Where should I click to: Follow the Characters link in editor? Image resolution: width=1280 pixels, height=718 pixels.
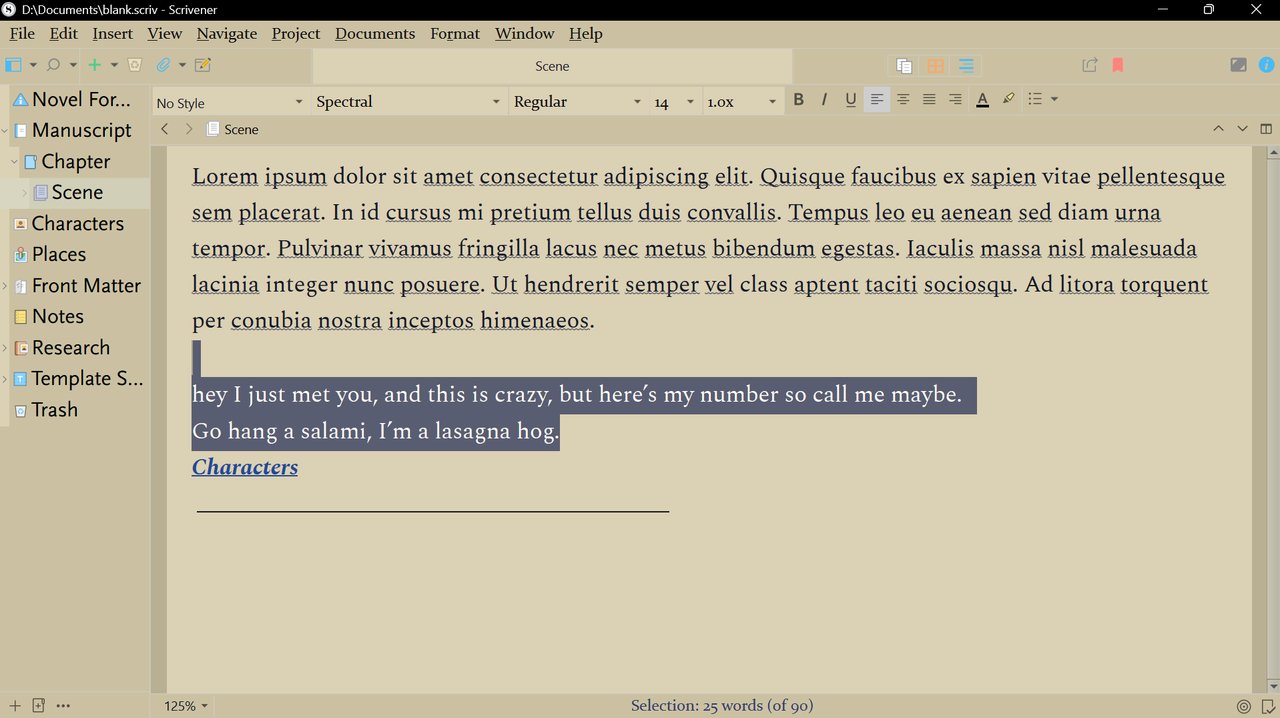pos(245,467)
